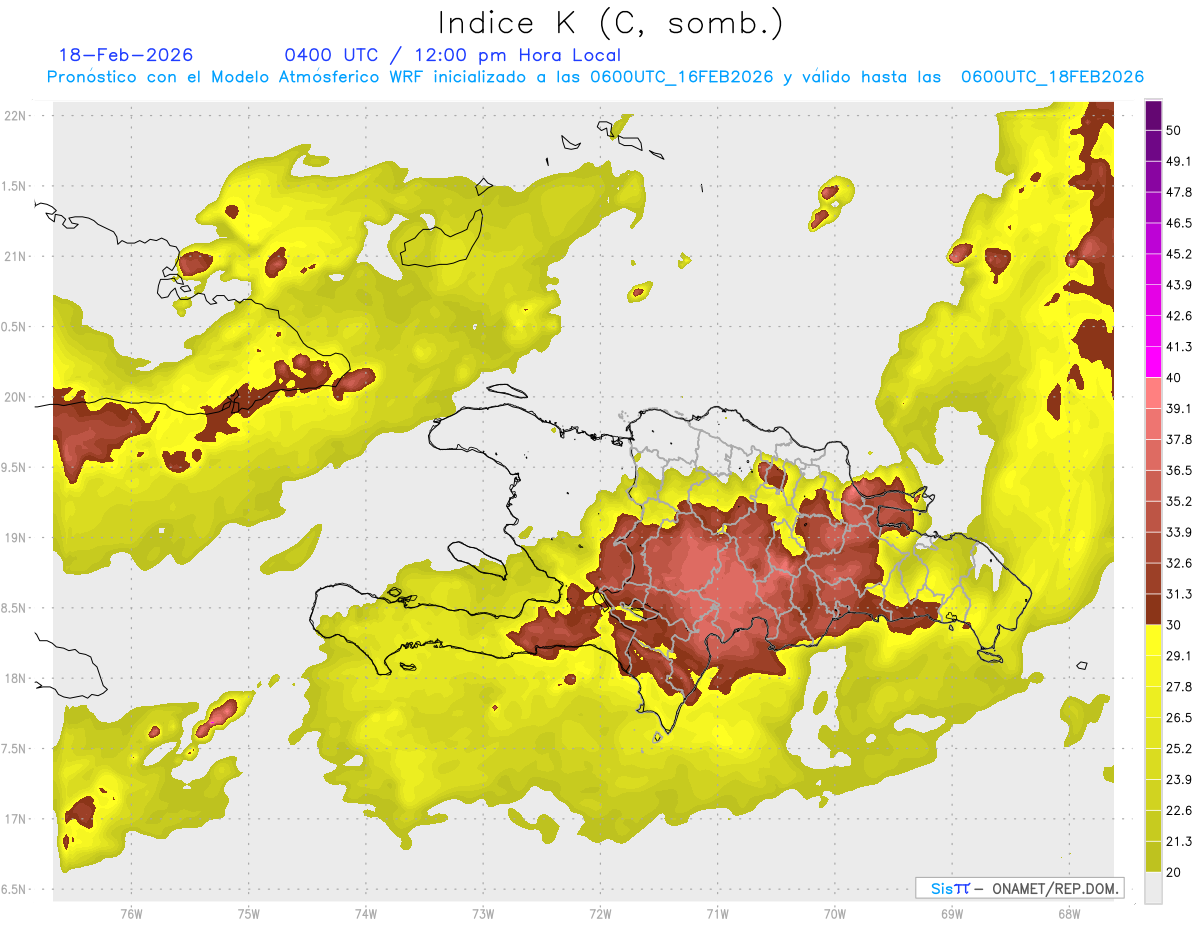
Task: Click the colorbar value '32.6'
Action: coord(1179,563)
